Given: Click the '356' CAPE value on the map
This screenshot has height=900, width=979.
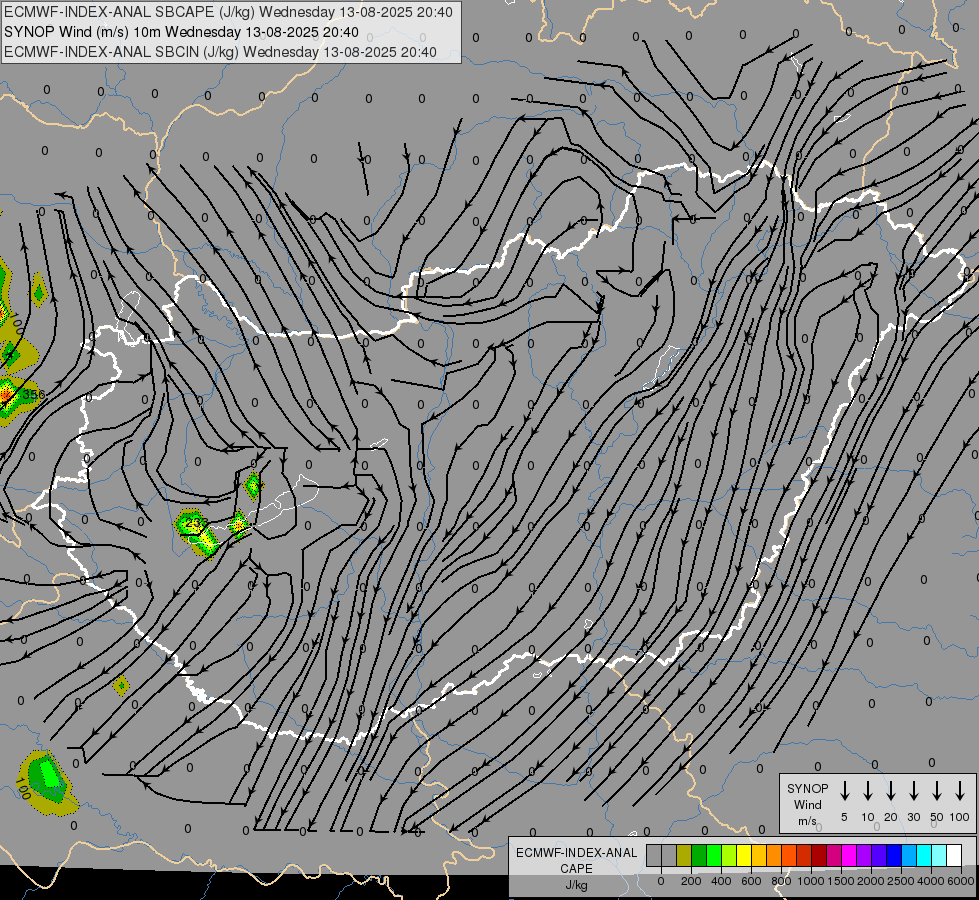Looking at the screenshot, I should click(x=34, y=395).
